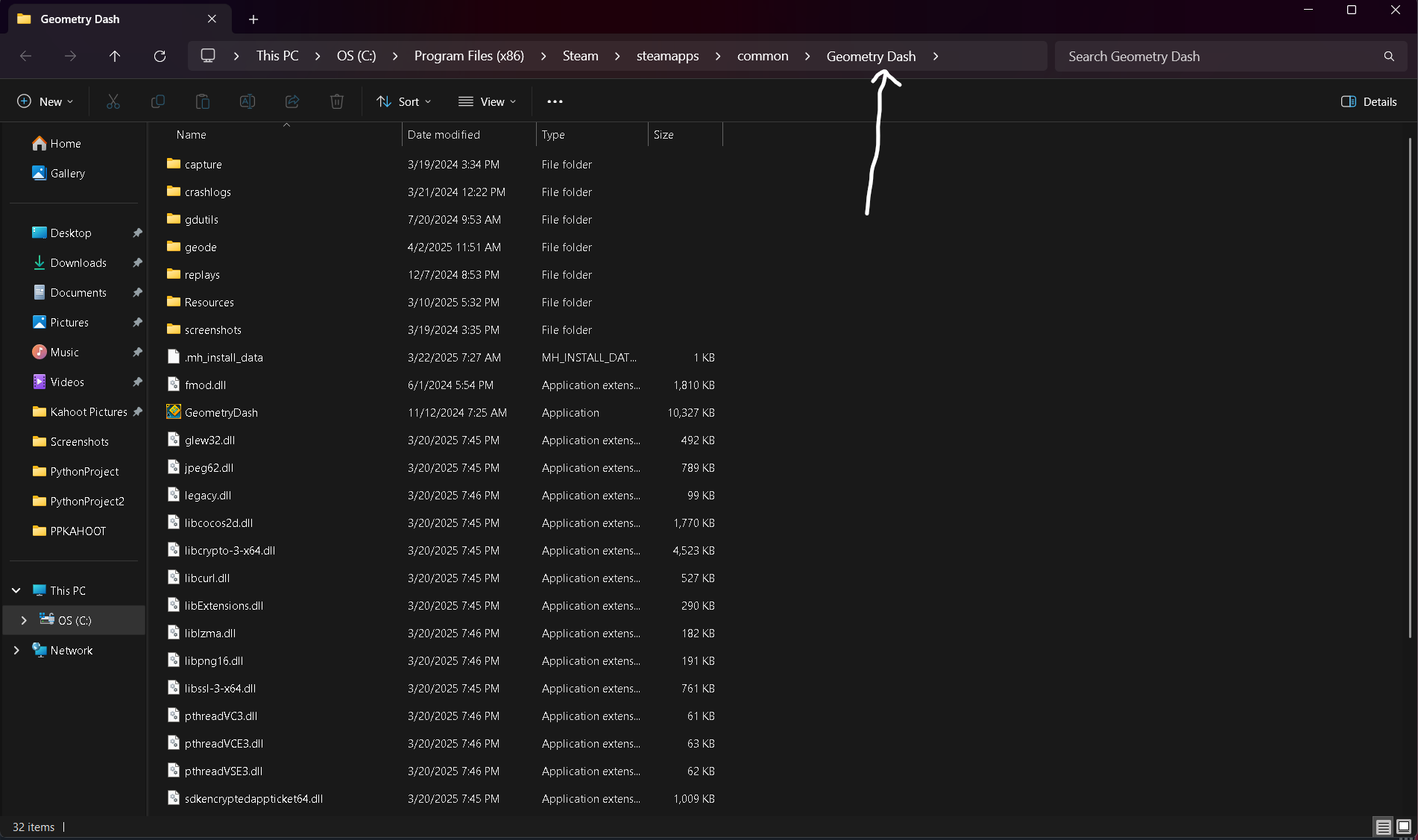Navigate to steamapps breadcrumb
The height and width of the screenshot is (840, 1418).
tap(667, 57)
